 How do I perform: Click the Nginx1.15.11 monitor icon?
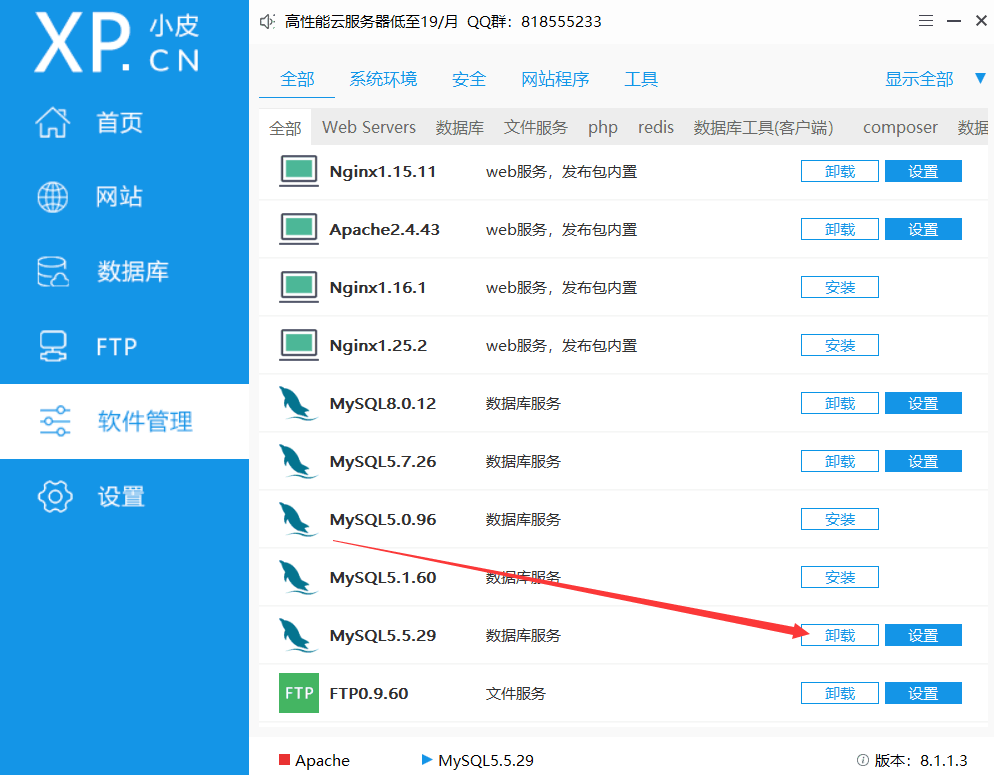pyautogui.click(x=299, y=171)
